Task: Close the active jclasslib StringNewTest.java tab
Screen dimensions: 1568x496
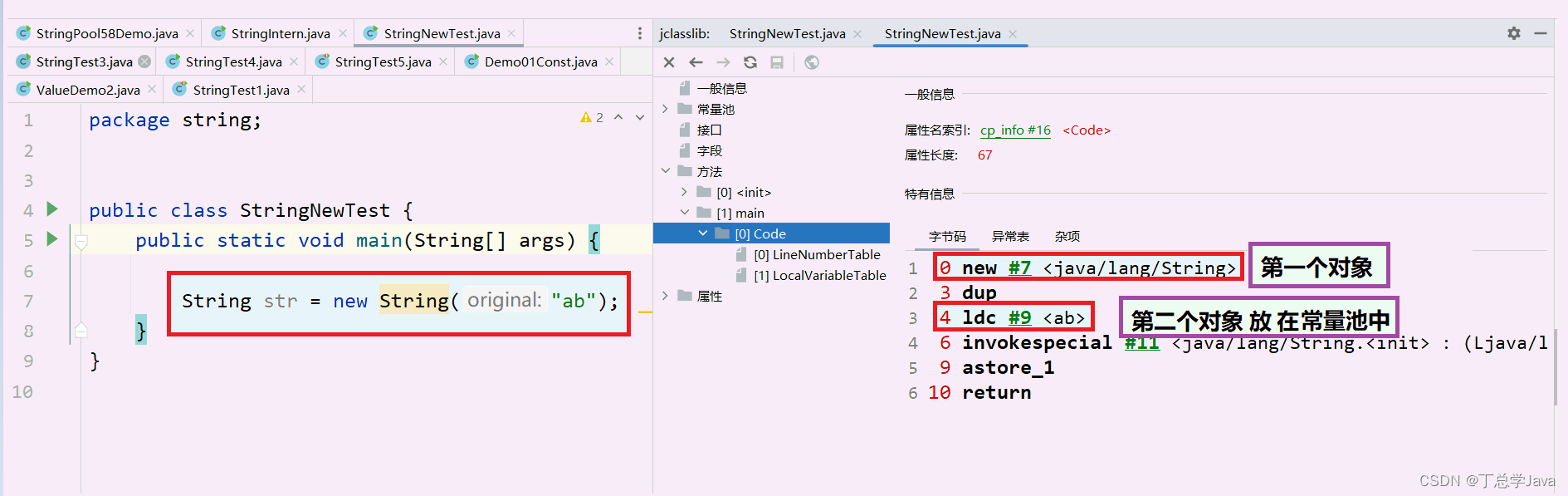Action: tap(1013, 33)
